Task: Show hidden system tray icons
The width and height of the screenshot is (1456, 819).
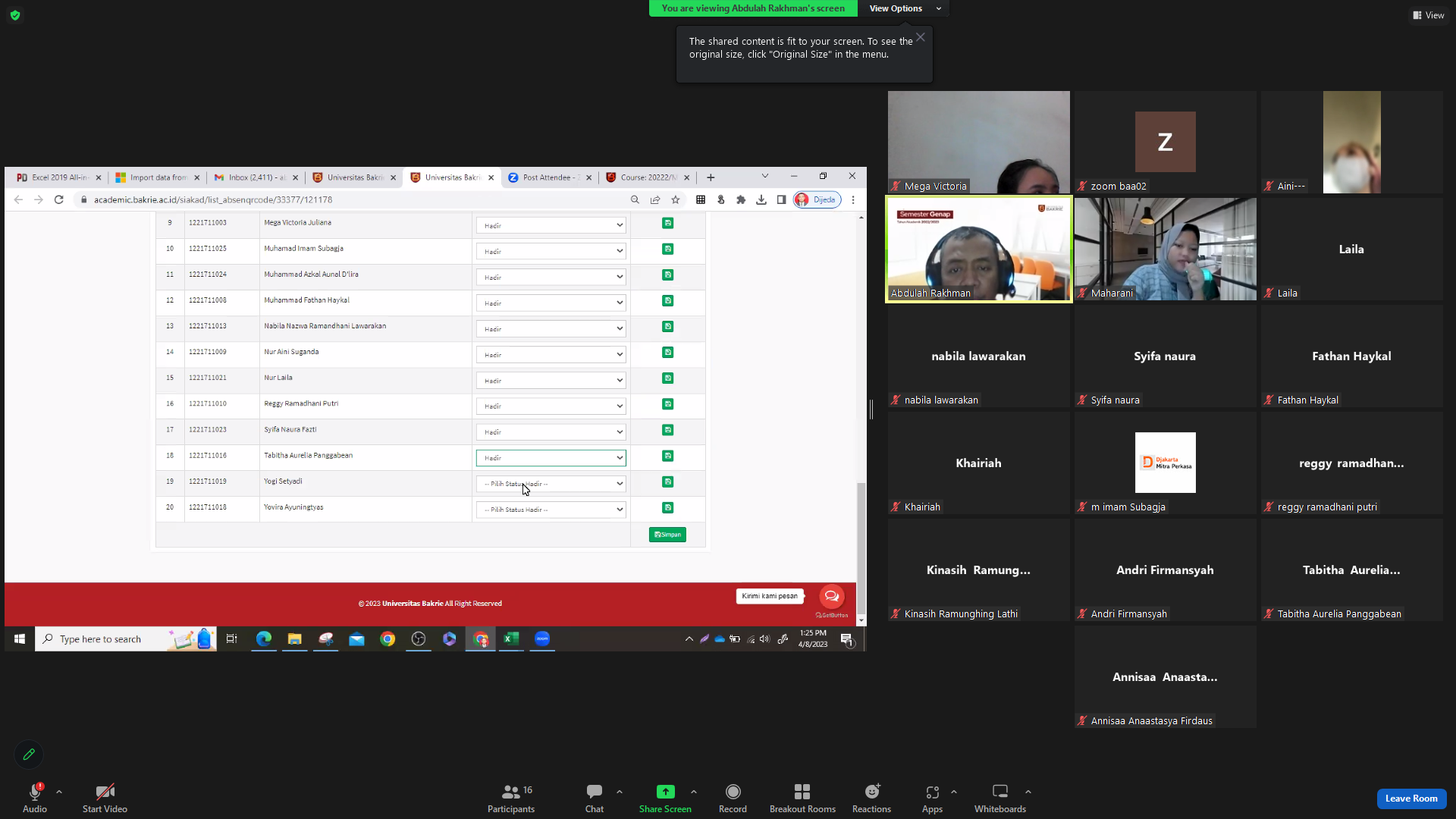Action: 689,639
